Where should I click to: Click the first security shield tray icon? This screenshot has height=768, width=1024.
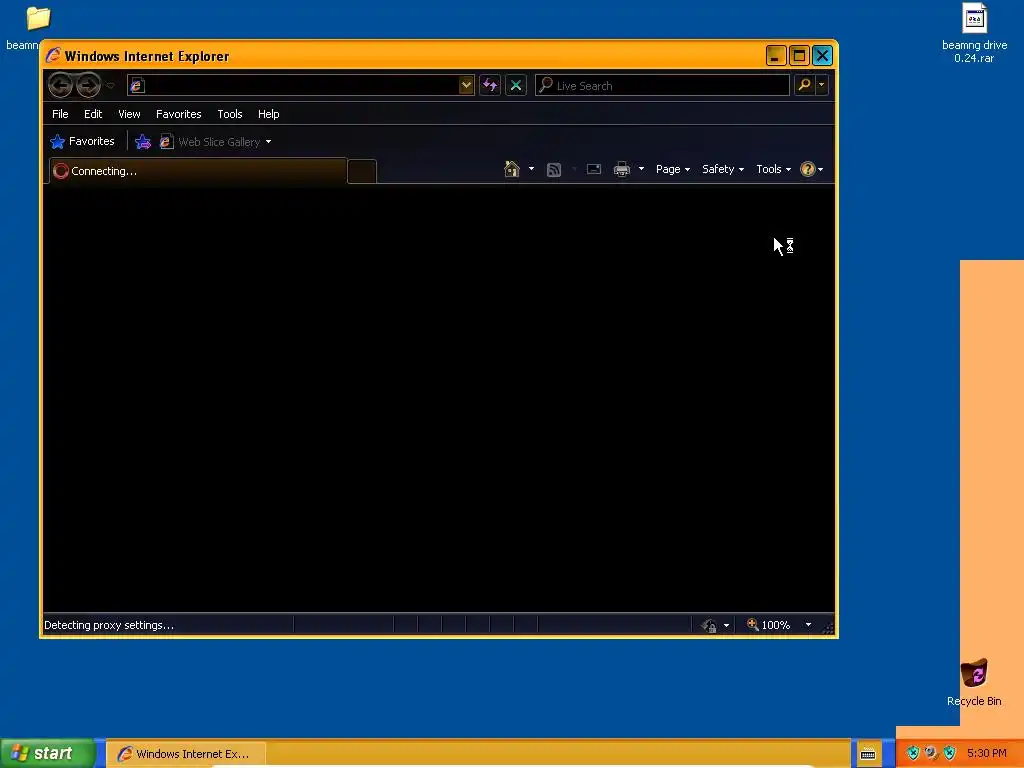coord(913,754)
